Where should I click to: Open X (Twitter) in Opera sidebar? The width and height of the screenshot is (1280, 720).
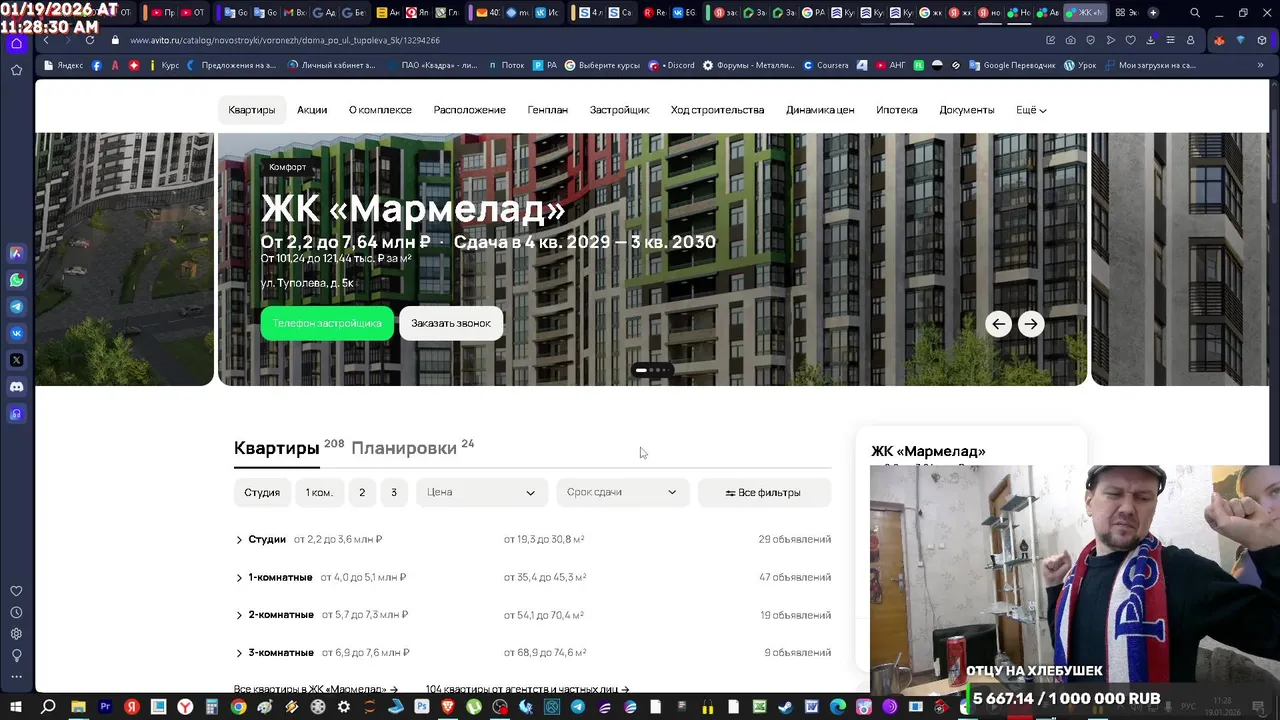pyautogui.click(x=16, y=360)
